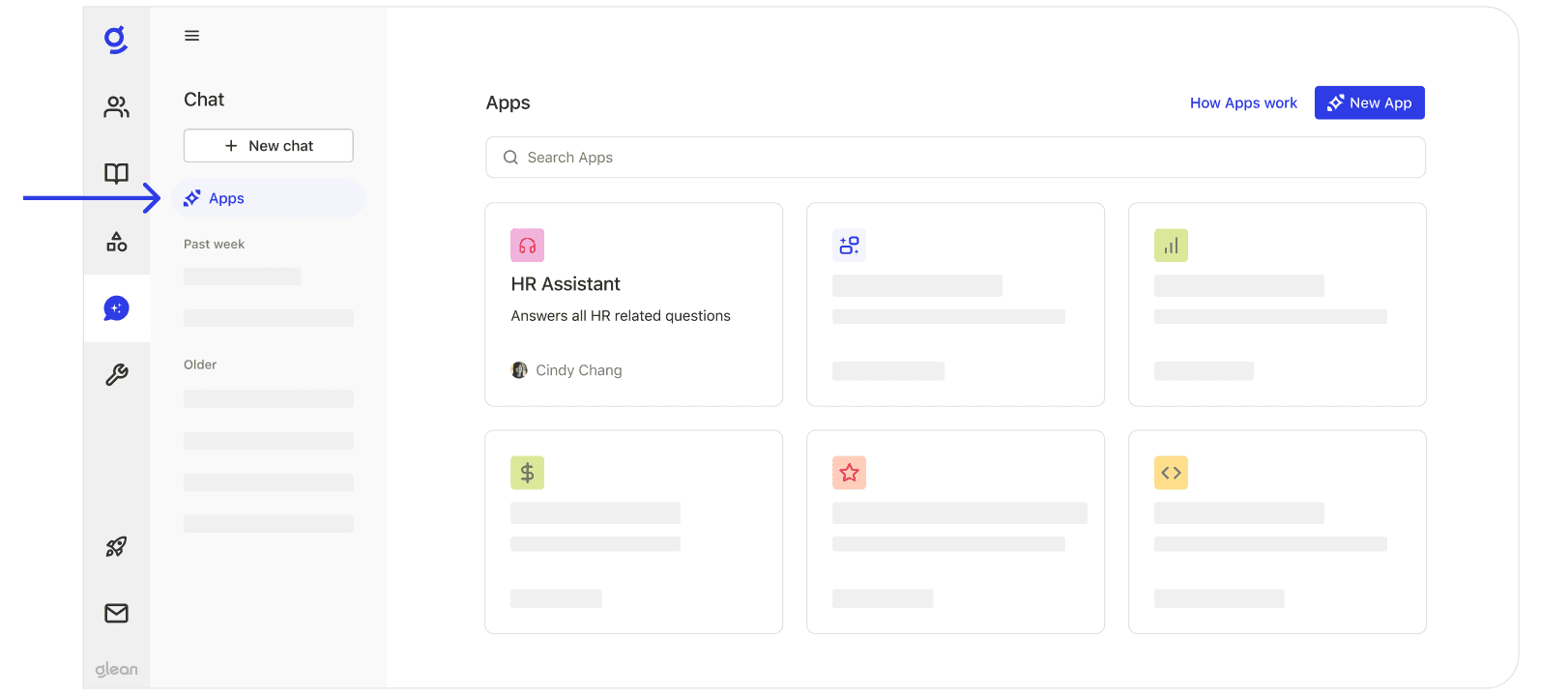Screen dimensions: 1568x698
Task: Open the People directory icon
Action: click(x=116, y=107)
